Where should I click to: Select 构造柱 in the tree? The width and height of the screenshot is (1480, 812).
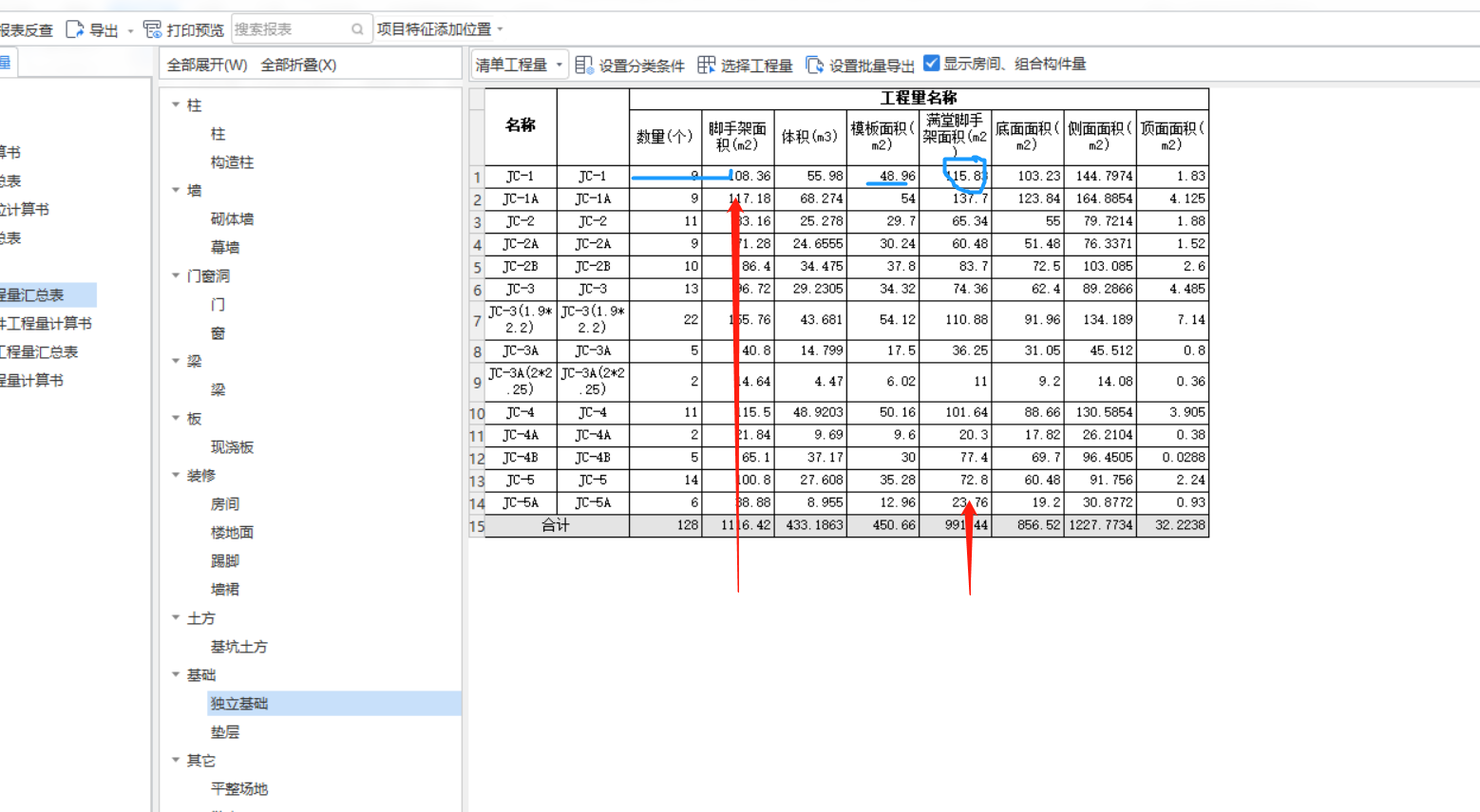click(x=232, y=162)
